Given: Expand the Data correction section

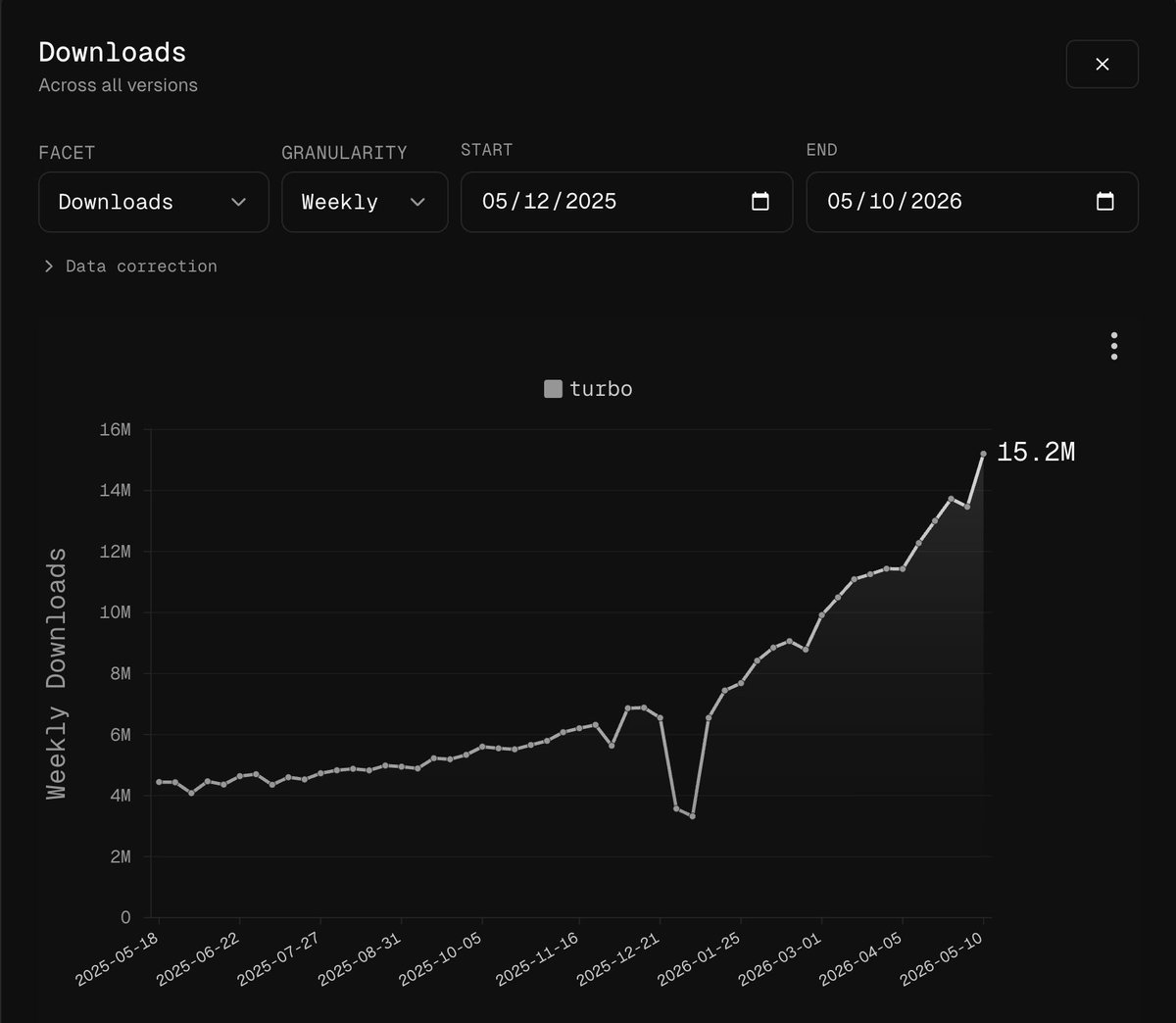Looking at the screenshot, I should pyautogui.click(x=129, y=267).
